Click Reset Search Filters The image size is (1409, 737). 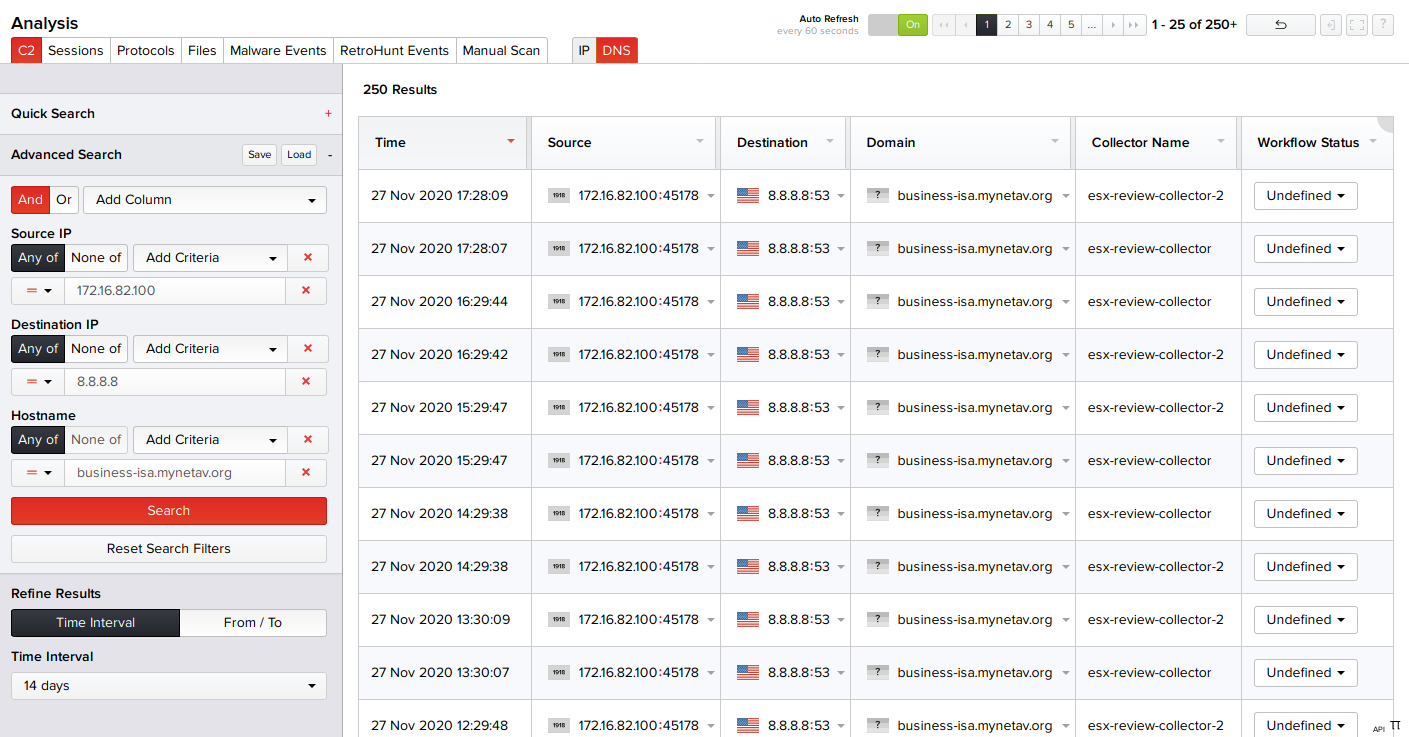pos(168,549)
